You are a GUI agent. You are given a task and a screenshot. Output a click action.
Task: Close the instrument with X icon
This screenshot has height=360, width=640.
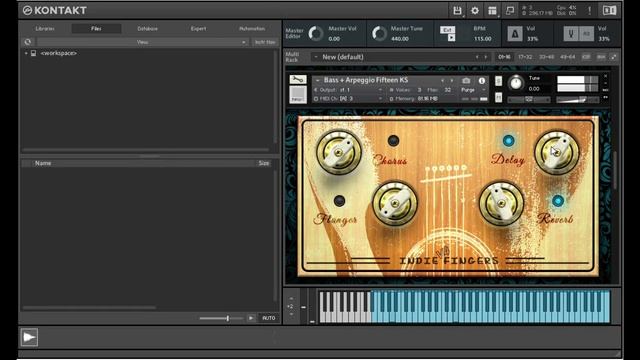point(605,76)
